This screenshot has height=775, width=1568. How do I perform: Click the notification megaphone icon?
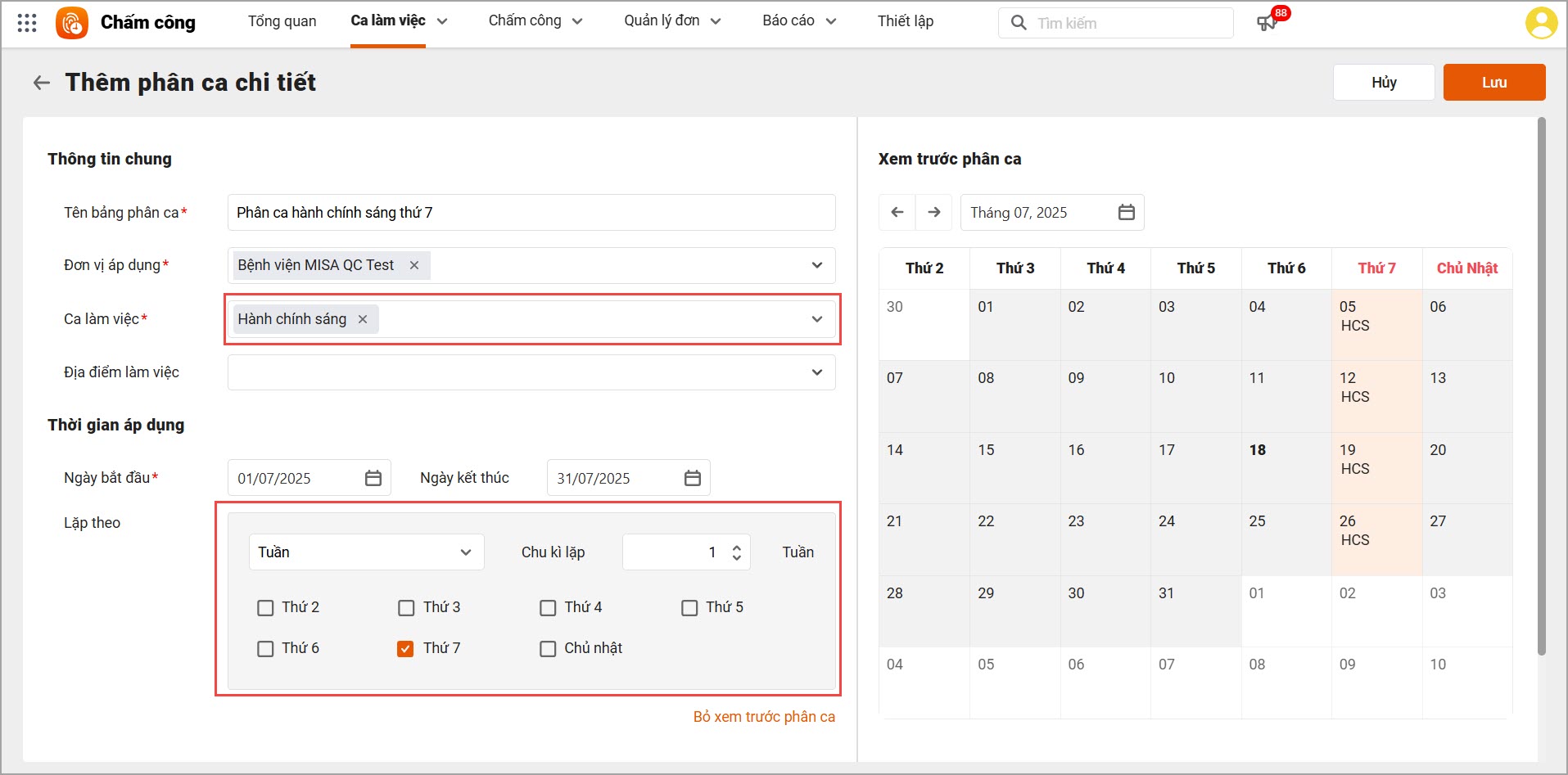click(x=1267, y=23)
